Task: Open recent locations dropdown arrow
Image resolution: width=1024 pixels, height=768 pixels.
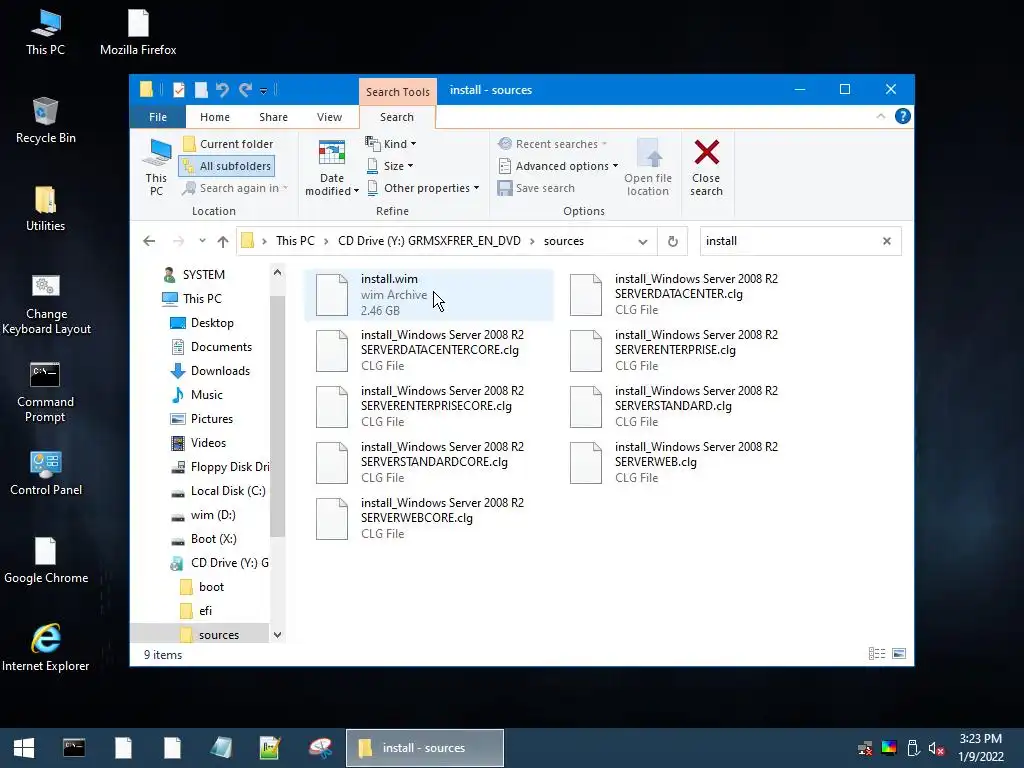Action: (x=202, y=241)
